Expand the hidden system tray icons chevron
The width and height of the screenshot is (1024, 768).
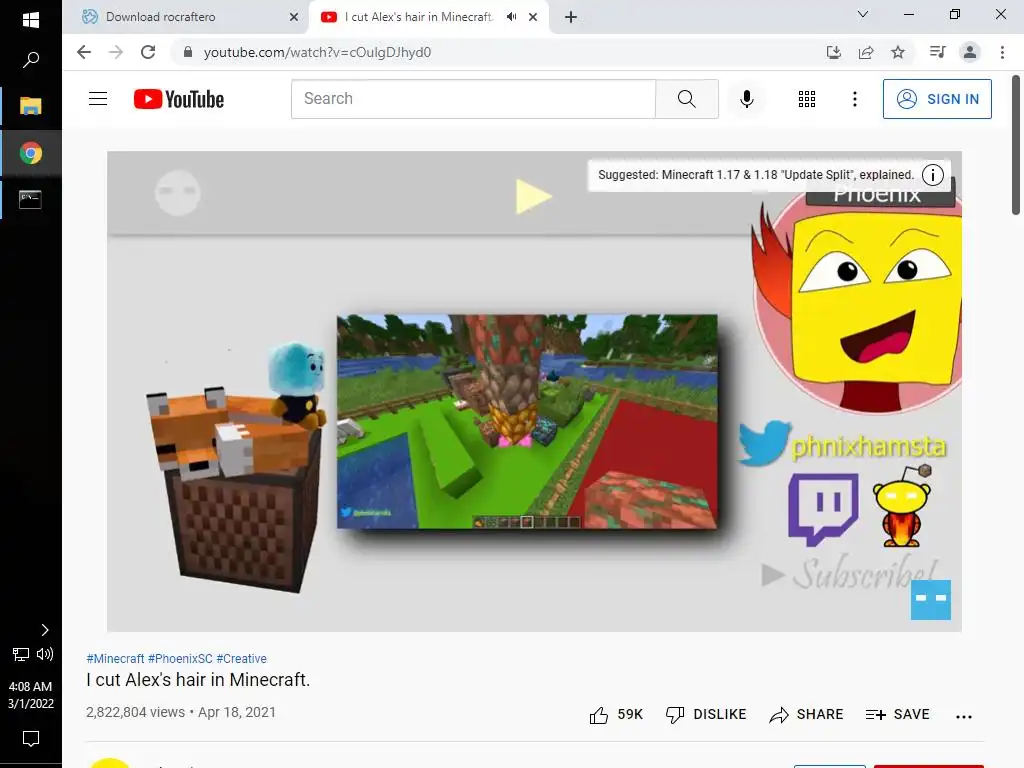pos(44,630)
